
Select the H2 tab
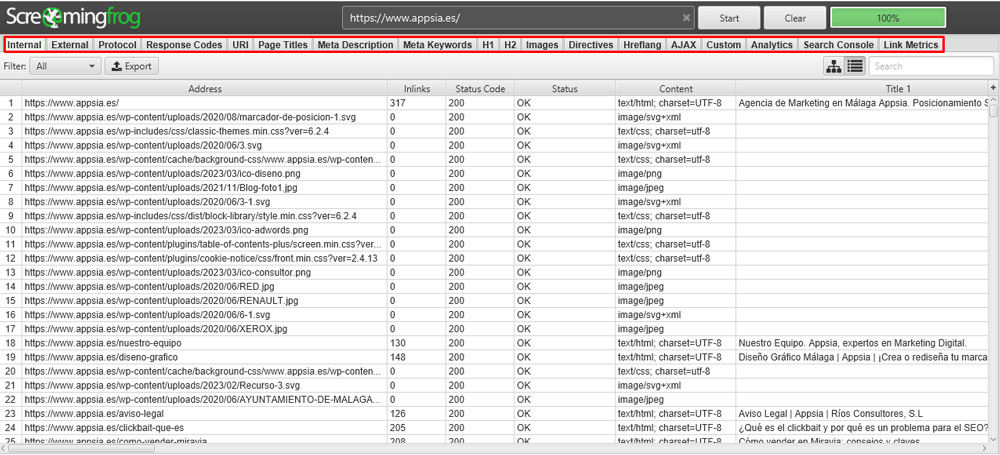point(510,45)
